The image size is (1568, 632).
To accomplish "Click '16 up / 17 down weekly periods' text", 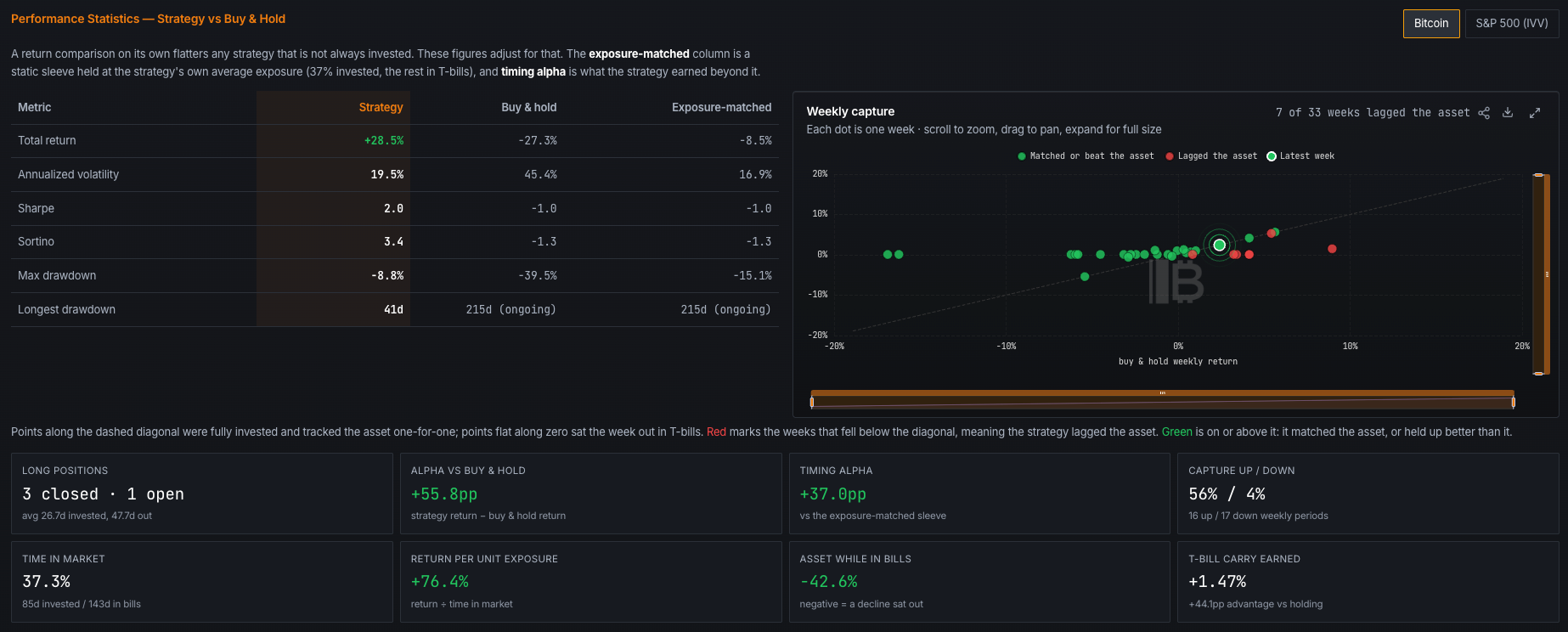I will (x=1258, y=516).
